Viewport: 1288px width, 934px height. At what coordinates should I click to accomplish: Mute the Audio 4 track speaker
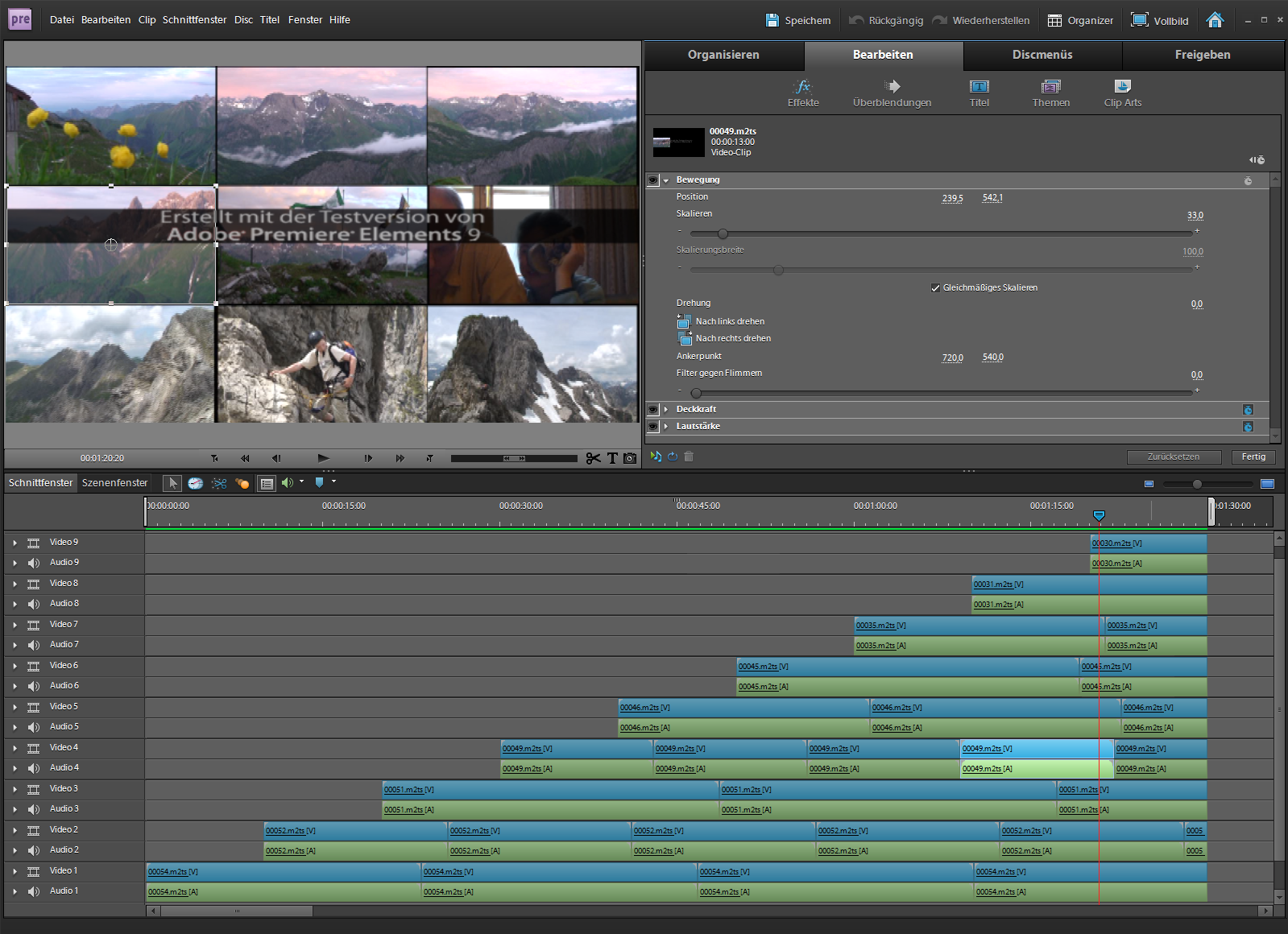pos(33,768)
